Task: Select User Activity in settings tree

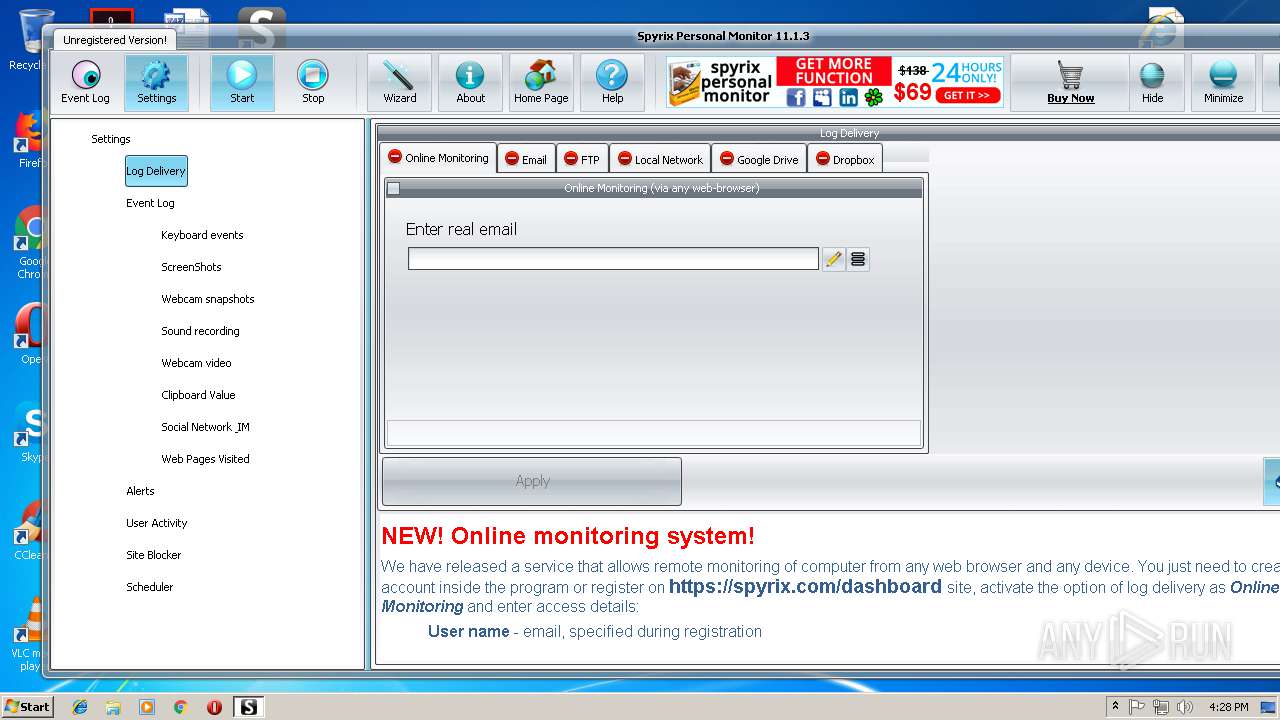Action: click(x=156, y=523)
